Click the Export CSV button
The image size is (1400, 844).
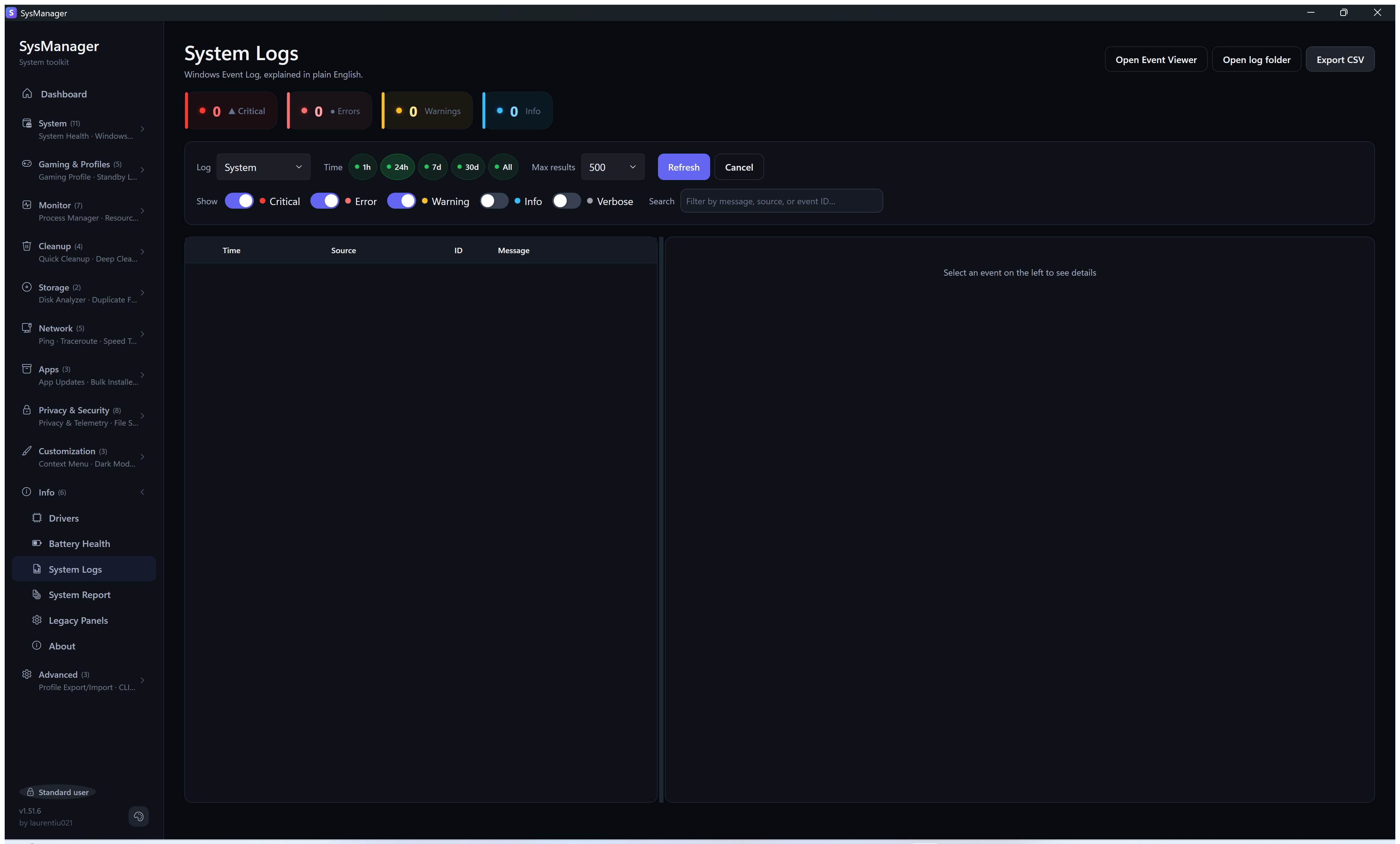(1340, 60)
